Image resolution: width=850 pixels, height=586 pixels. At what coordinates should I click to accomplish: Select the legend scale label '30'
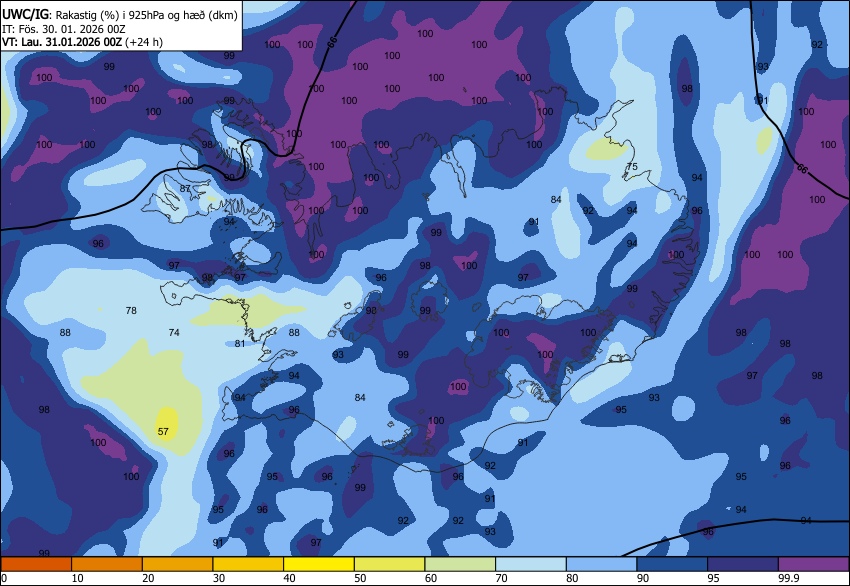tap(219, 578)
